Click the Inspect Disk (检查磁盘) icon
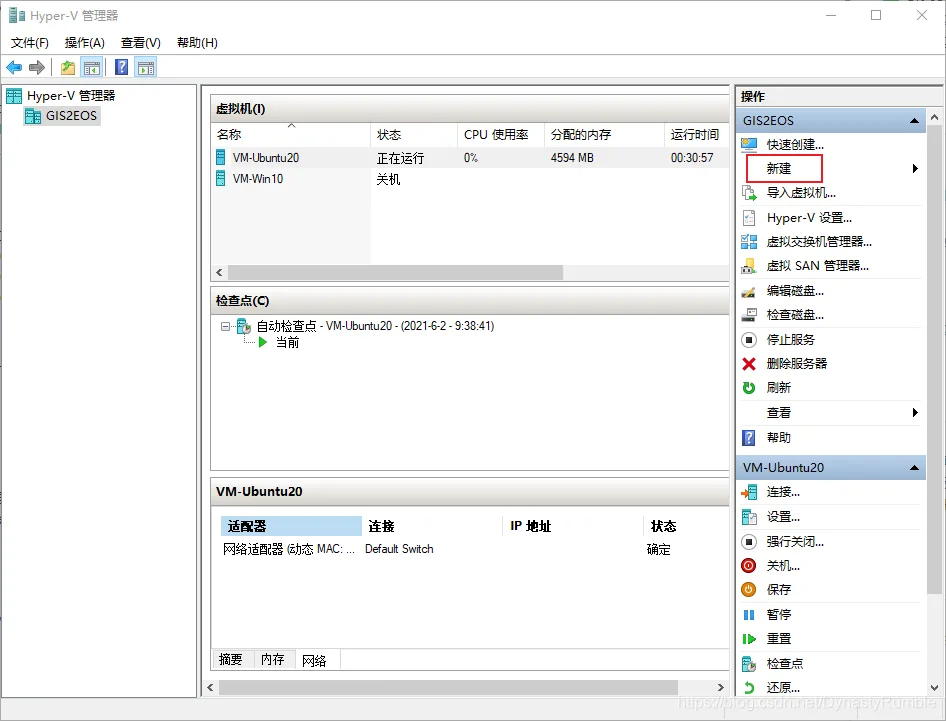Viewport: 946px width, 721px height. point(749,315)
